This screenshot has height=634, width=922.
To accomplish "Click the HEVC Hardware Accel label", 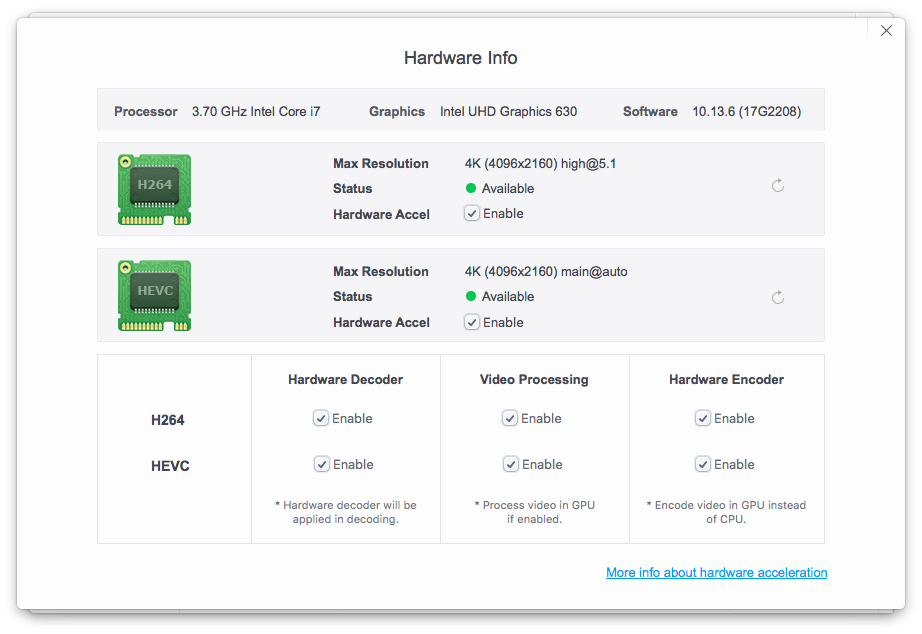I will click(381, 322).
